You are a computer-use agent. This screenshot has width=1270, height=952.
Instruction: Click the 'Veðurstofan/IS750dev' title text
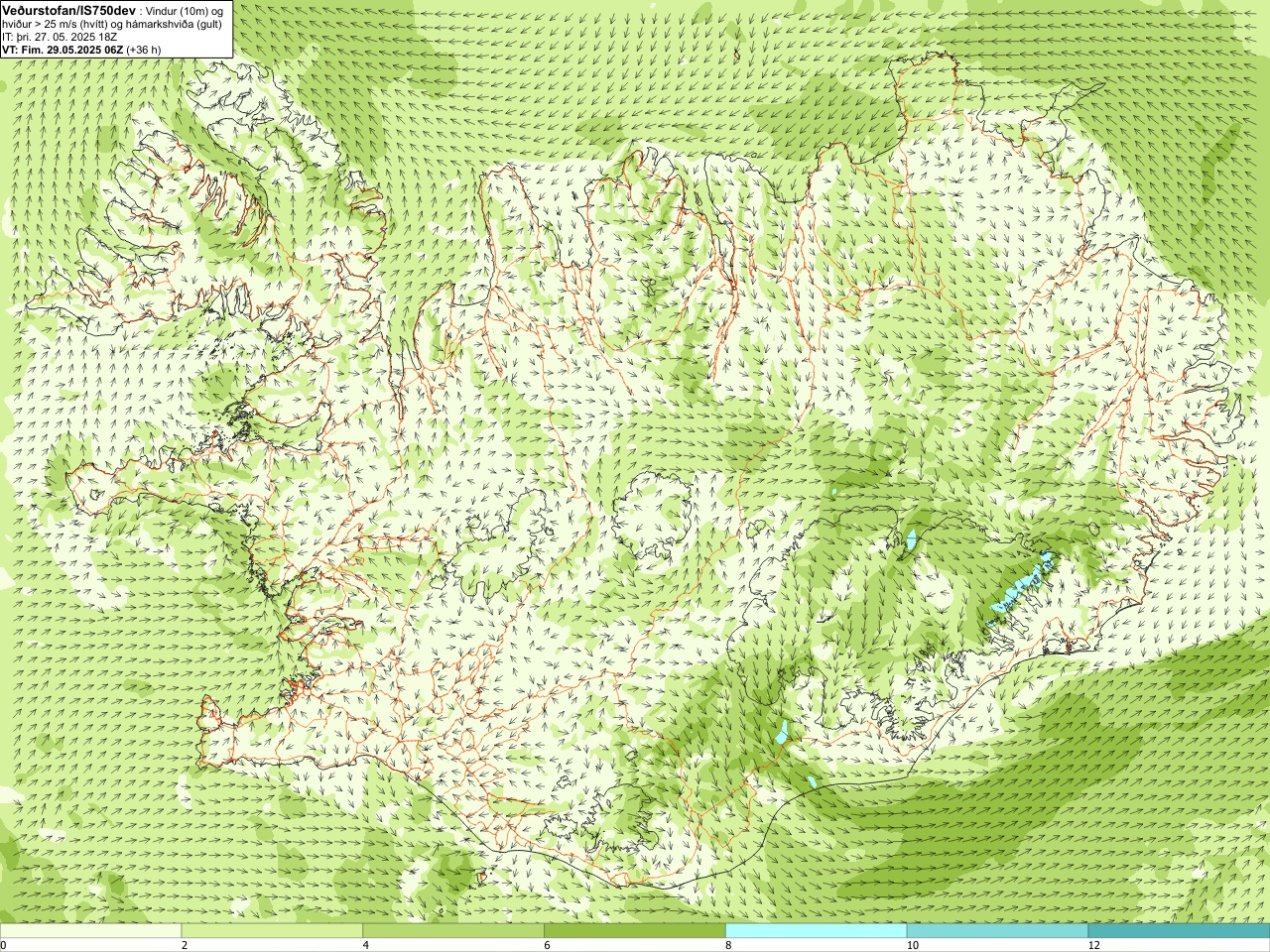click(68, 10)
